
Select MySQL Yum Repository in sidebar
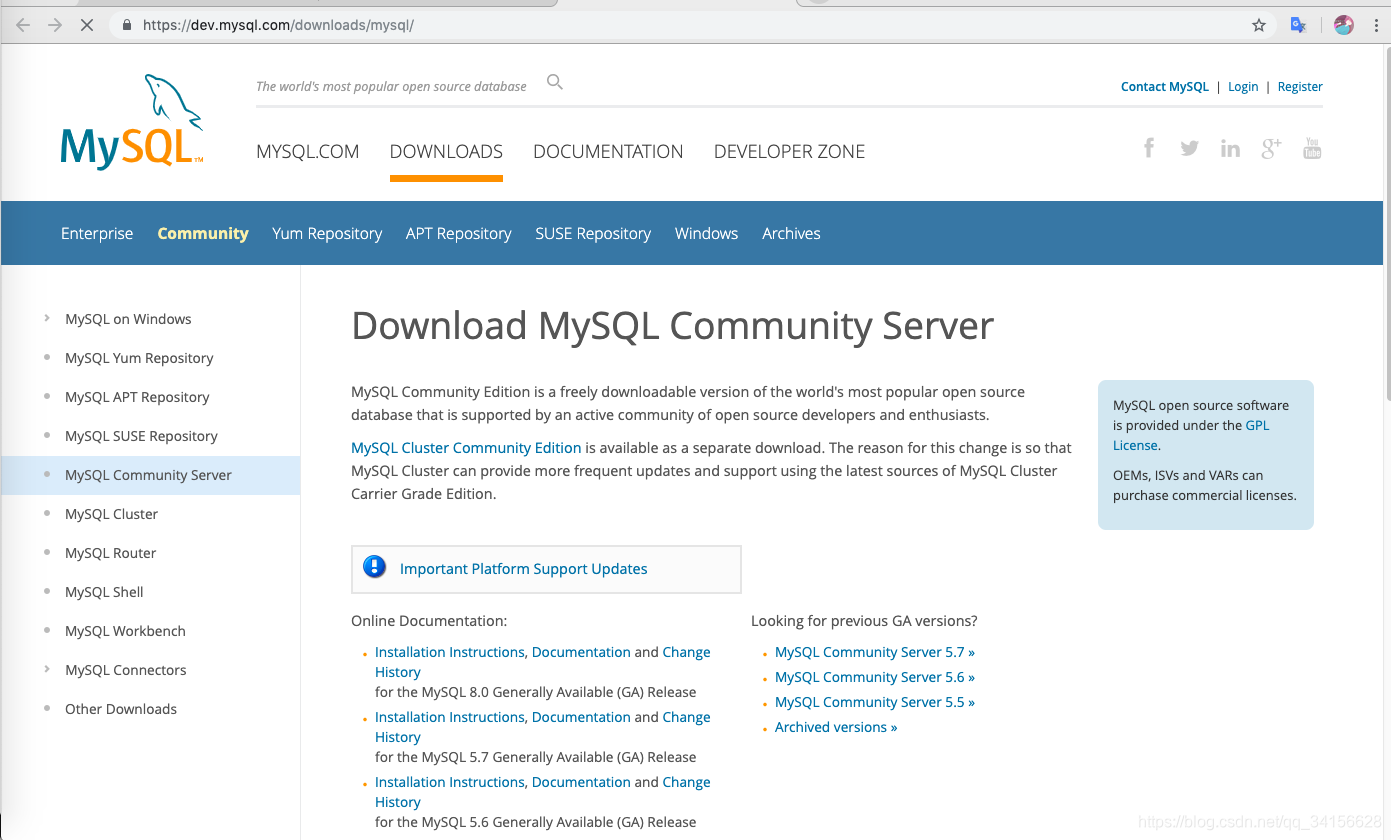point(139,358)
